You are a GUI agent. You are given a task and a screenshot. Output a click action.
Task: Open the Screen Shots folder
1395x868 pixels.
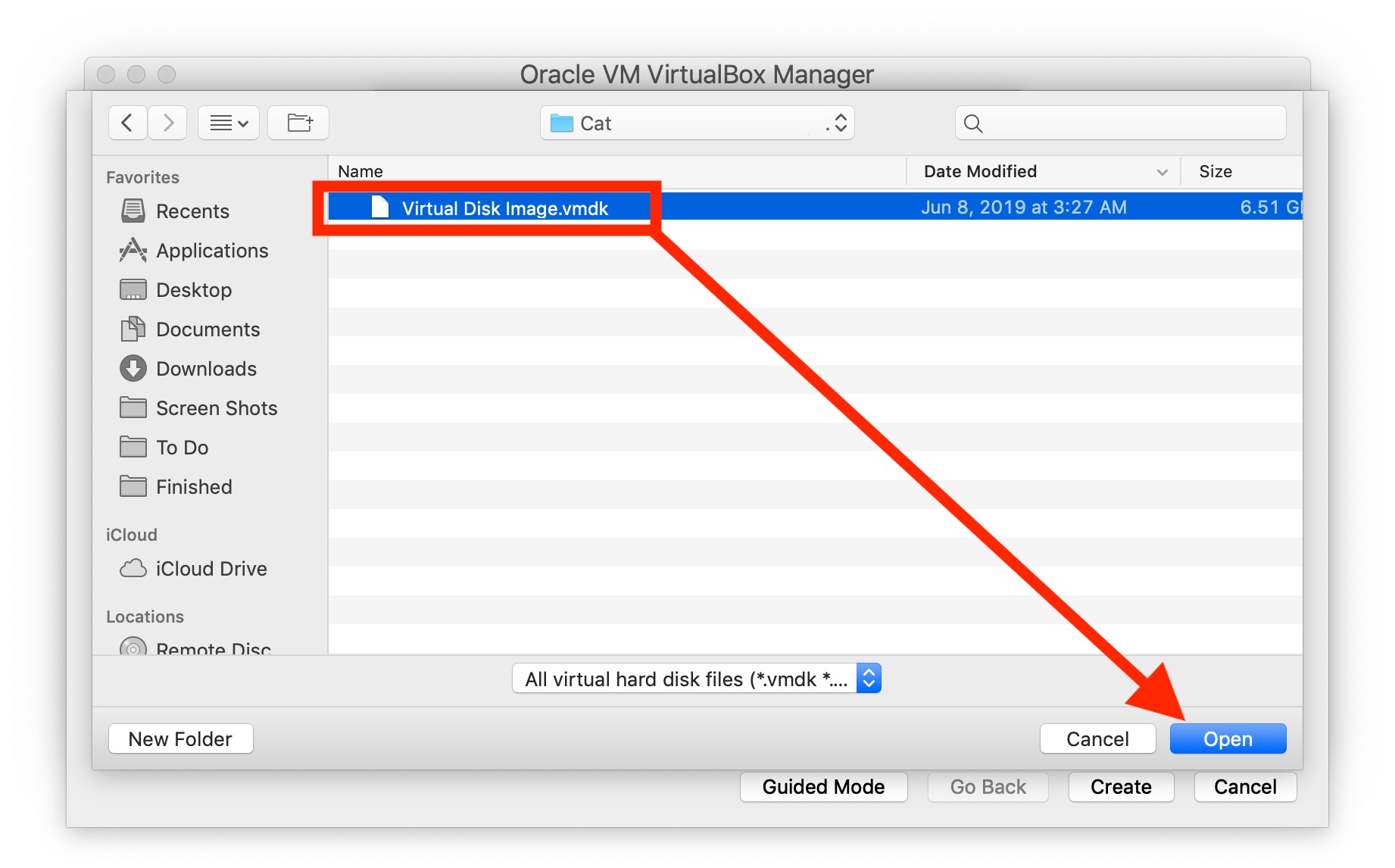(216, 408)
